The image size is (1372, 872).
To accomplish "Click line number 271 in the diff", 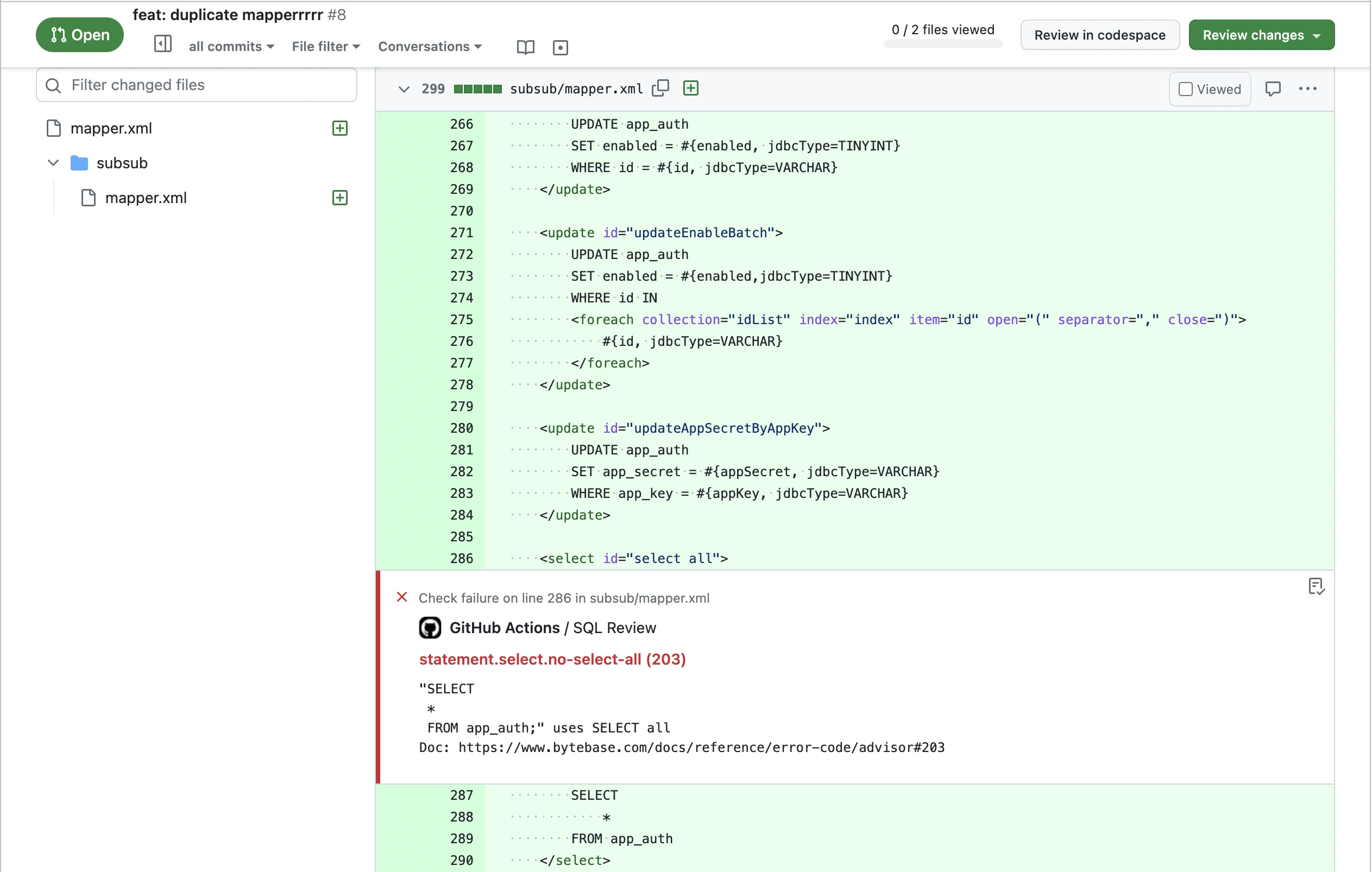I will click(462, 232).
